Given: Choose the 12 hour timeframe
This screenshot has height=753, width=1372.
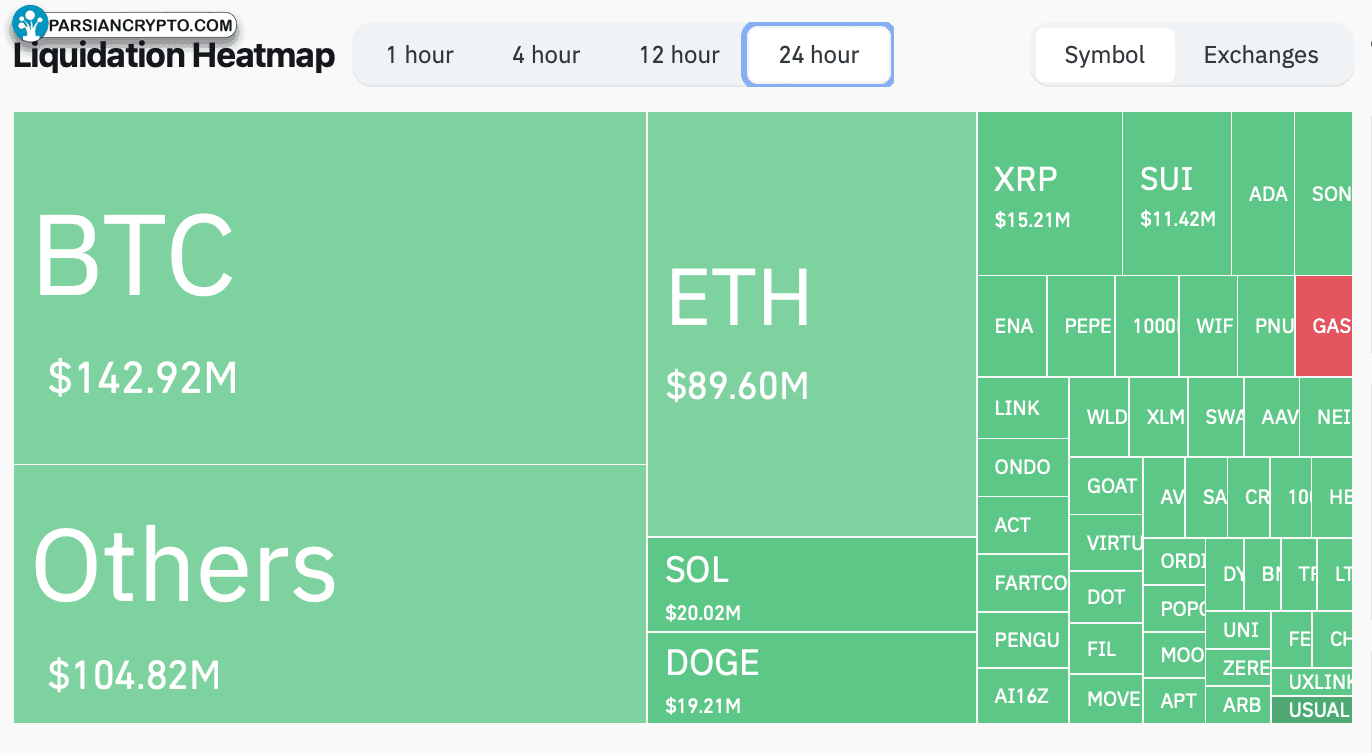Looking at the screenshot, I should tap(679, 55).
